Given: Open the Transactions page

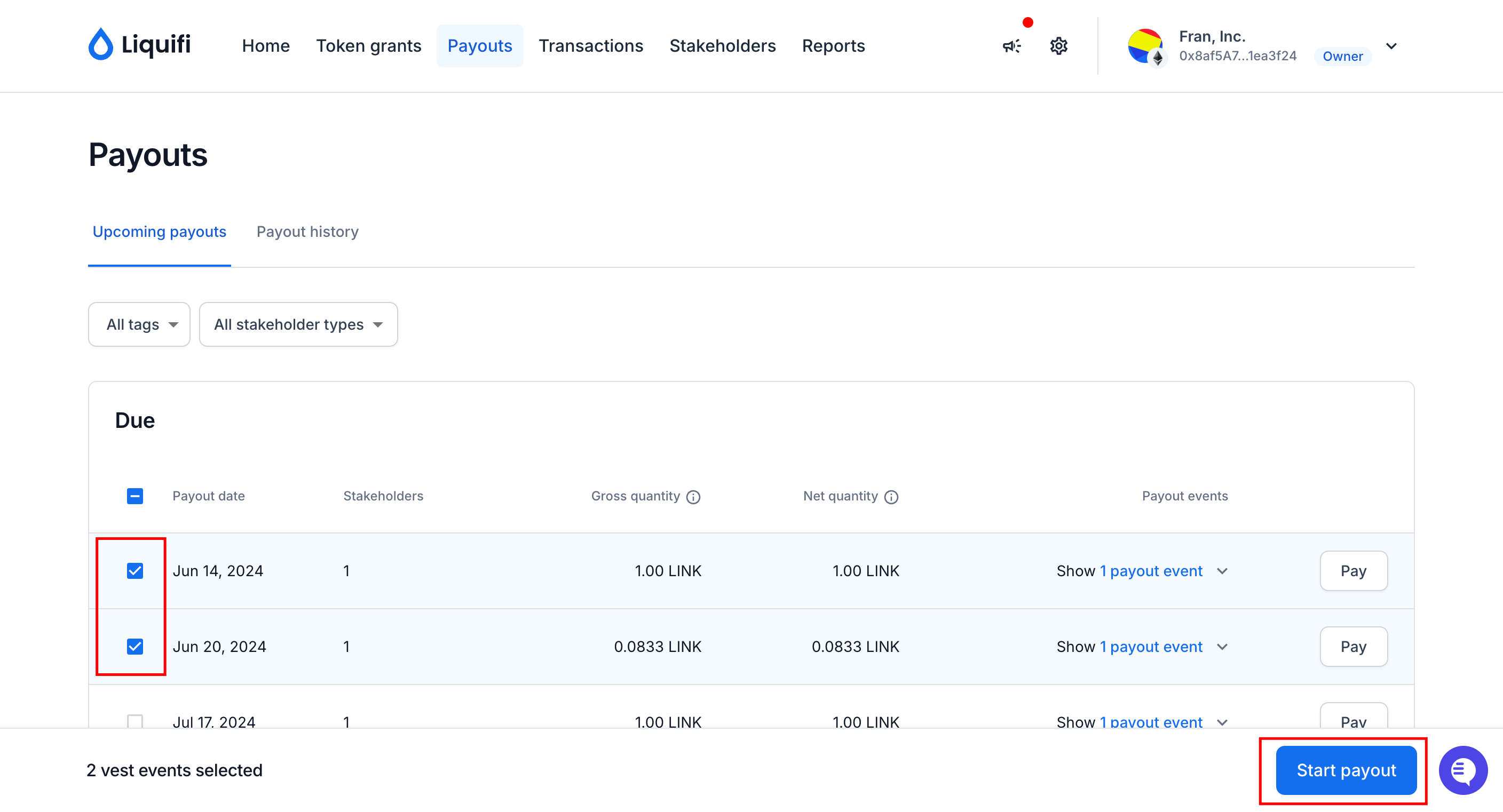Looking at the screenshot, I should [x=590, y=45].
